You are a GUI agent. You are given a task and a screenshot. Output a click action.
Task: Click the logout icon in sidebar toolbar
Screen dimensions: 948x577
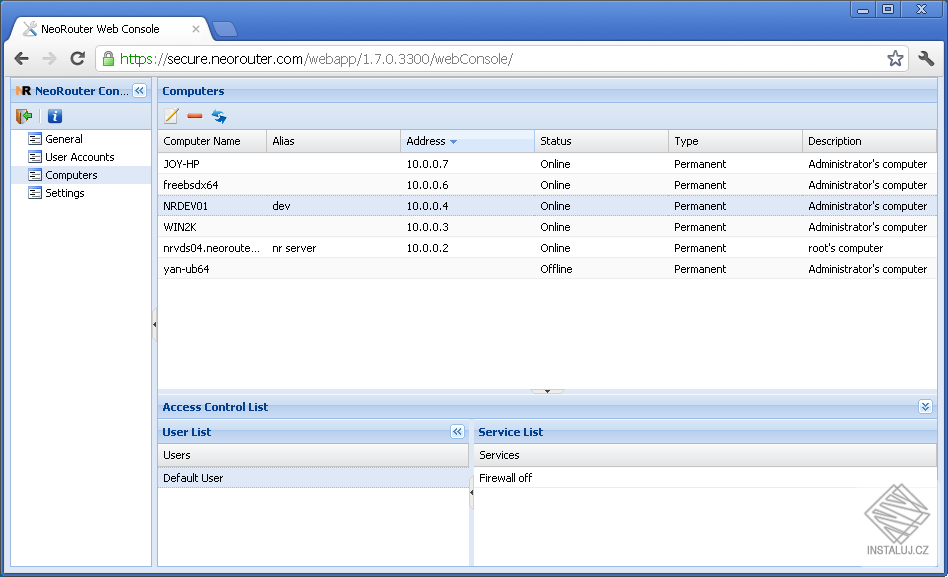(24, 116)
